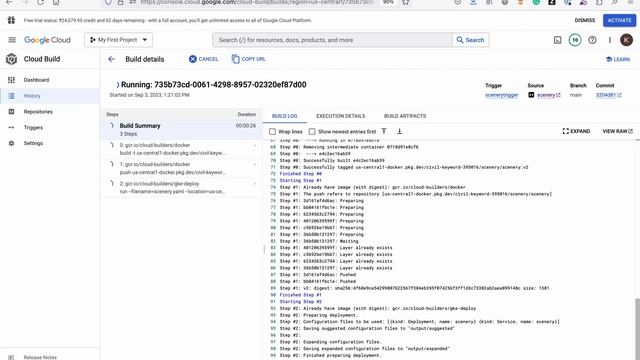Open the help question mark icon
Viewport: 640px width, 360px height.
(x=592, y=40)
